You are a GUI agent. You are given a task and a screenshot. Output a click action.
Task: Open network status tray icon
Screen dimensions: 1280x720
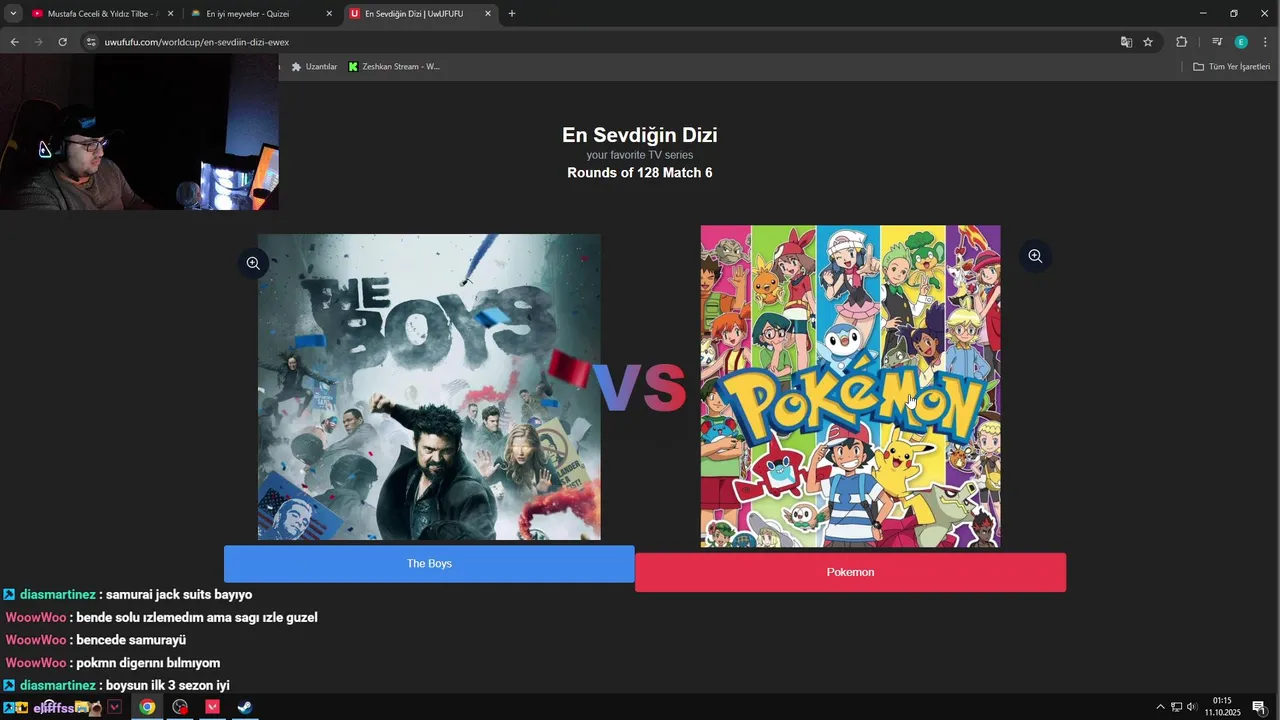coord(1176,707)
